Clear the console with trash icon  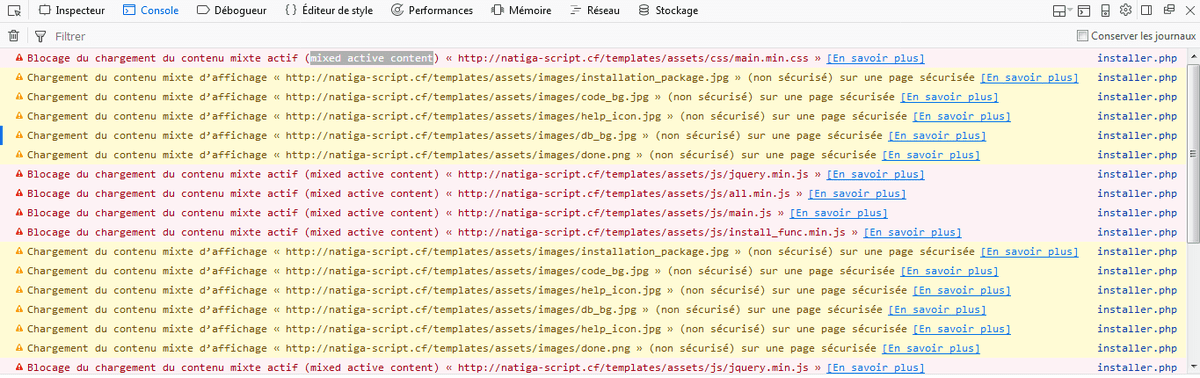pyautogui.click(x=13, y=36)
